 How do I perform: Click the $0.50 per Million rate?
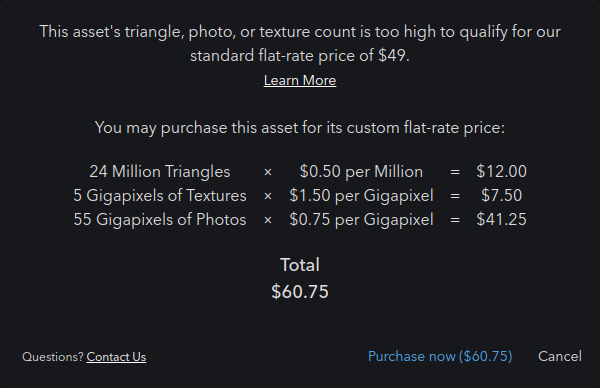[361, 171]
